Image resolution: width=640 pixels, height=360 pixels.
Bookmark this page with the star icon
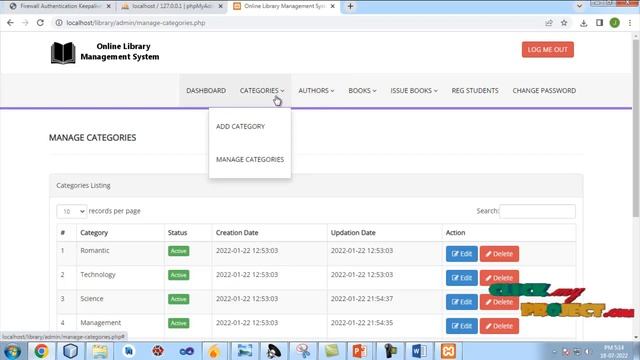(564, 23)
